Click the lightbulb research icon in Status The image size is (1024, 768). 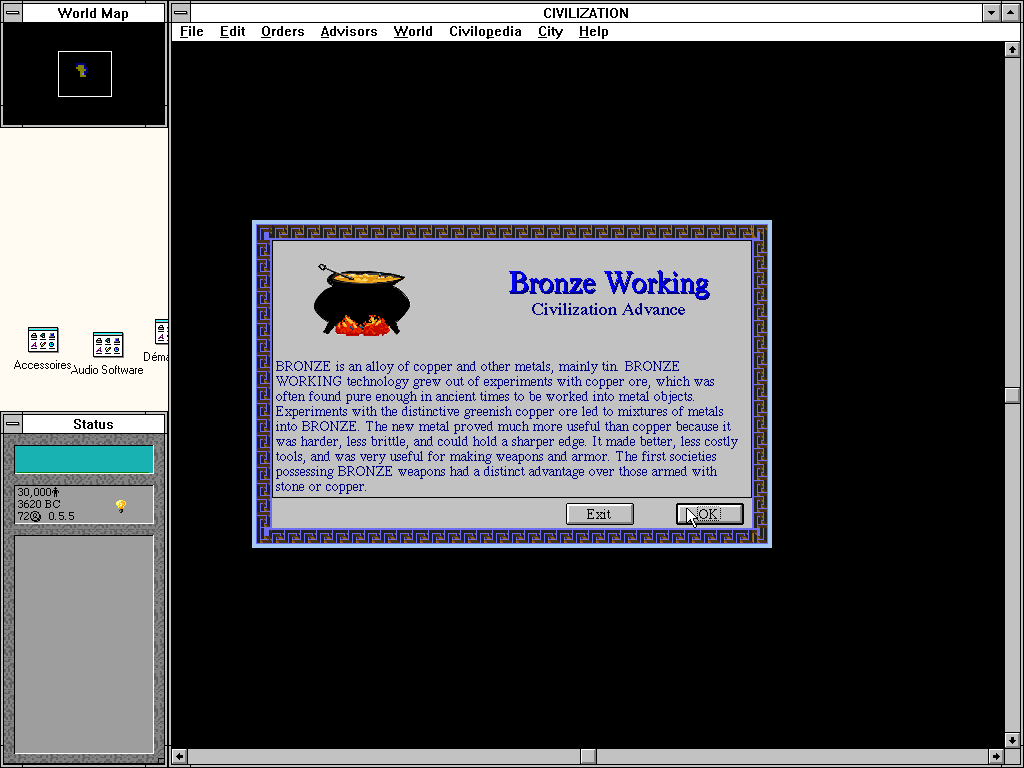click(x=121, y=506)
